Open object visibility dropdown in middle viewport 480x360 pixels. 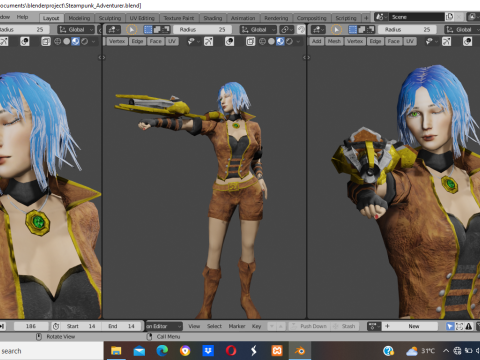193,41
